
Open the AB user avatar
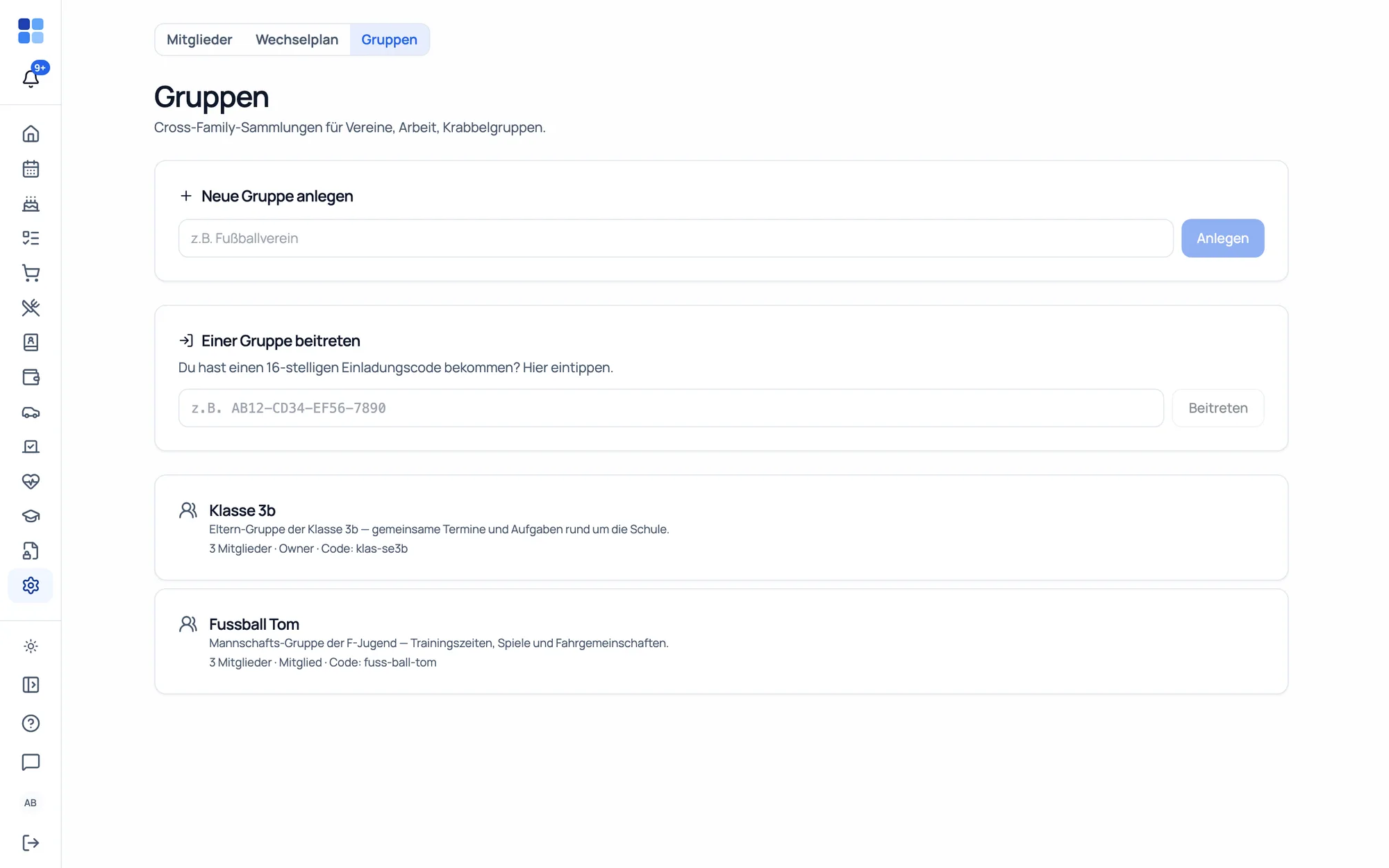tap(31, 803)
